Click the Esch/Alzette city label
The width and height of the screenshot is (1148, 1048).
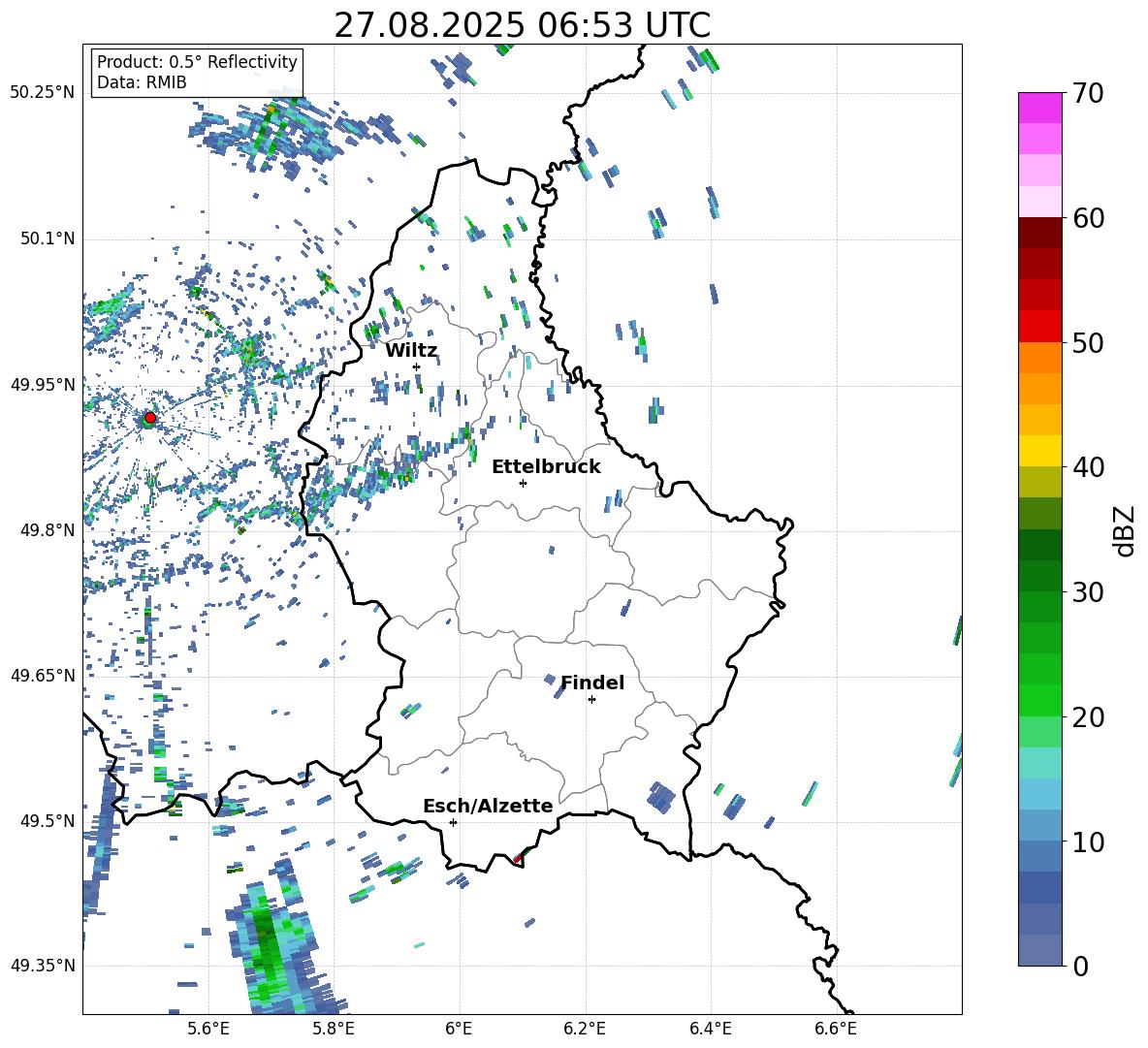point(488,806)
